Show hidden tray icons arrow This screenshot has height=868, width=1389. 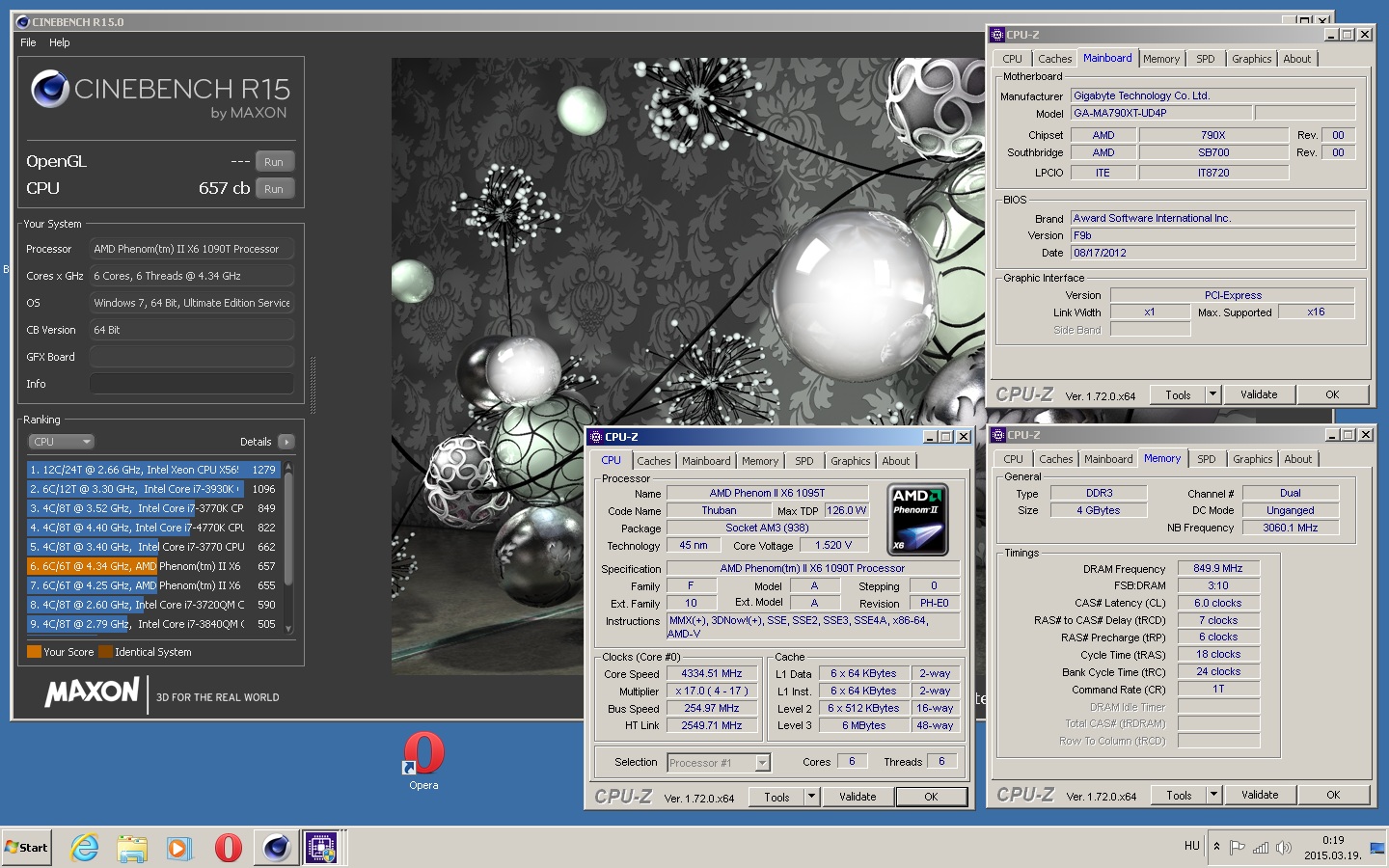1216,847
